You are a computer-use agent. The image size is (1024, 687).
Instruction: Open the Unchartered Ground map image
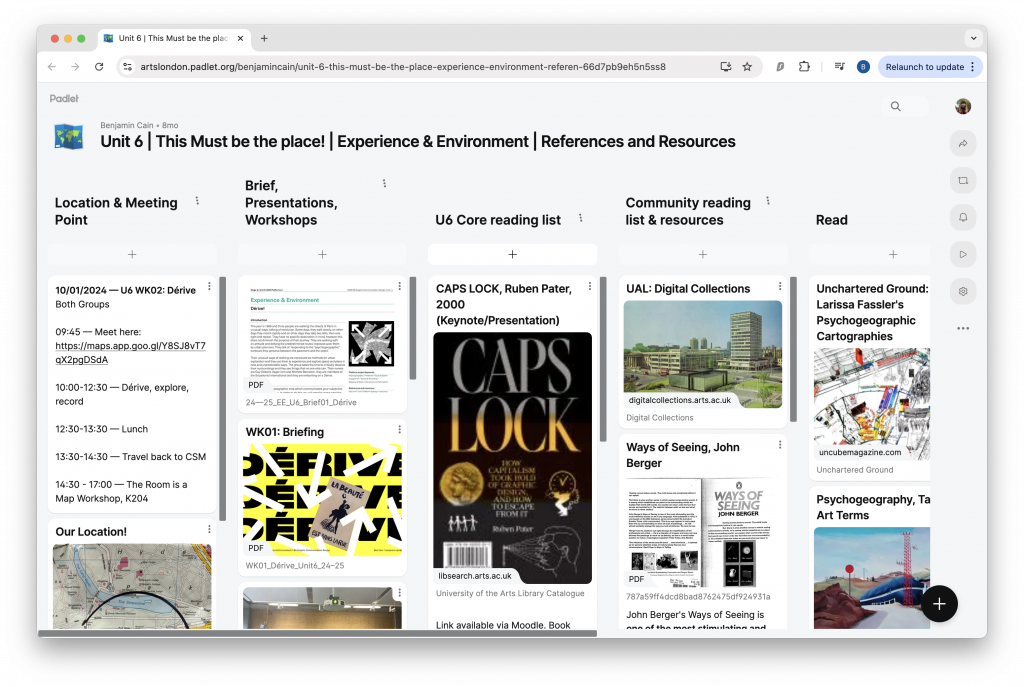(872, 404)
